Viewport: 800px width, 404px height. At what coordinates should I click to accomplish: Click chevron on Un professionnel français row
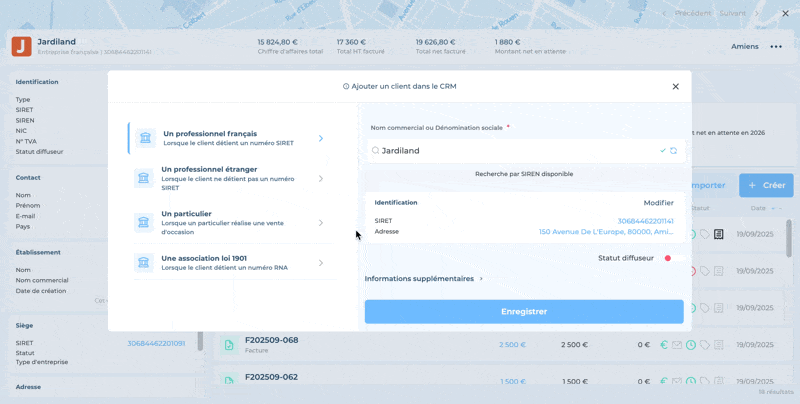point(321,138)
